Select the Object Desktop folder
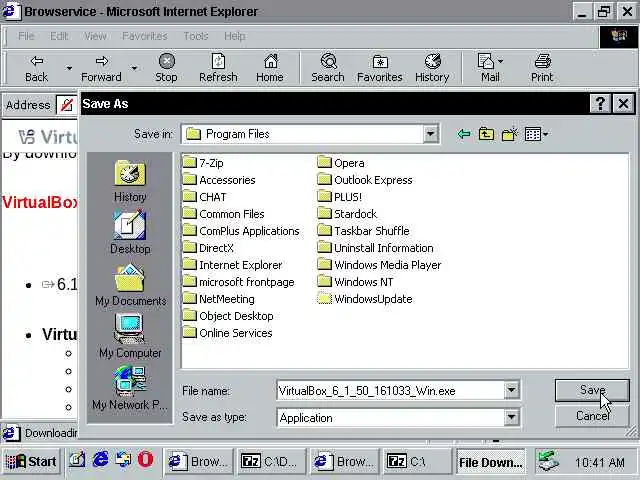This screenshot has width=640, height=480. click(228, 316)
